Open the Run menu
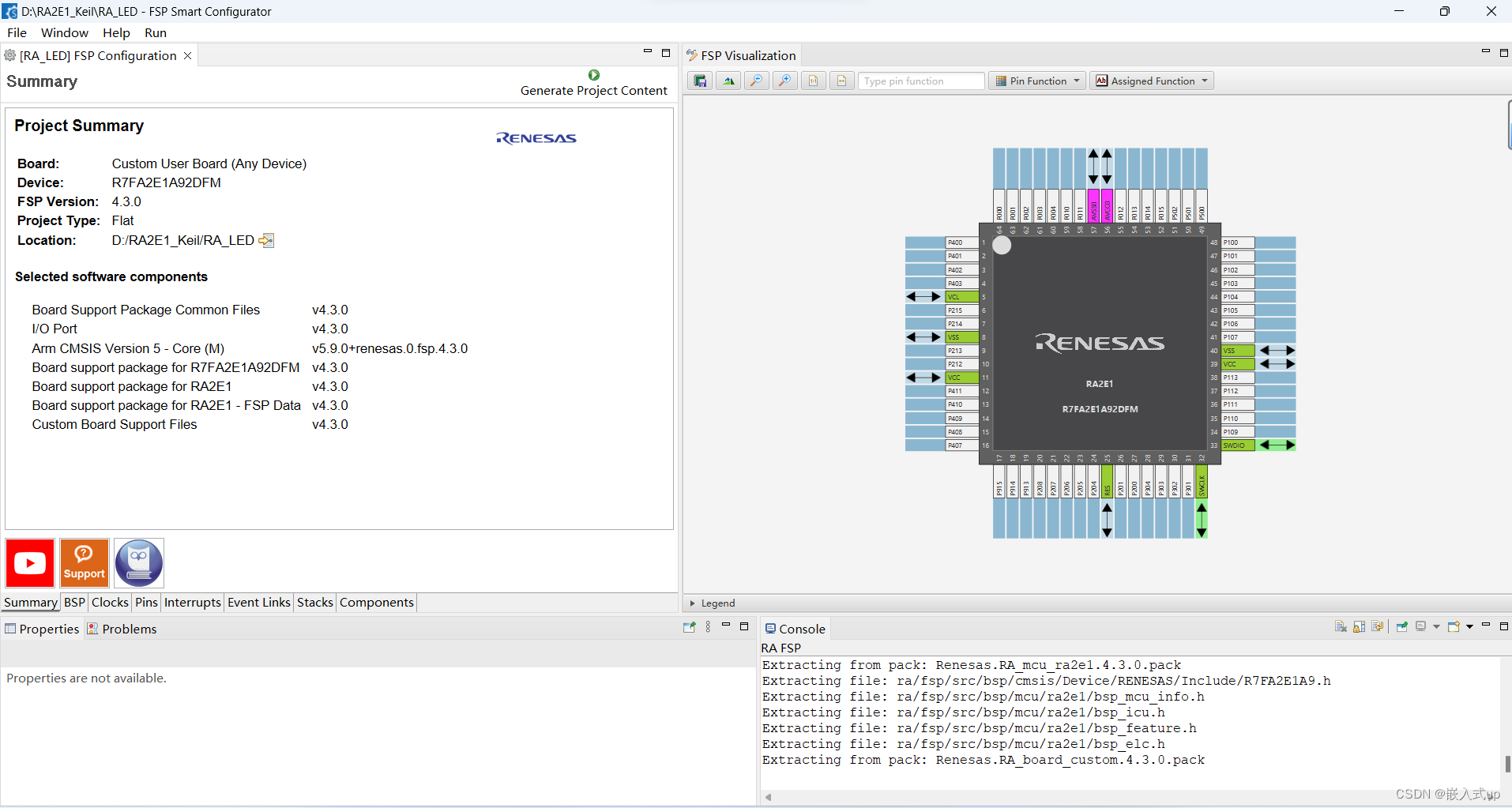The height and width of the screenshot is (808, 1512). point(156,33)
